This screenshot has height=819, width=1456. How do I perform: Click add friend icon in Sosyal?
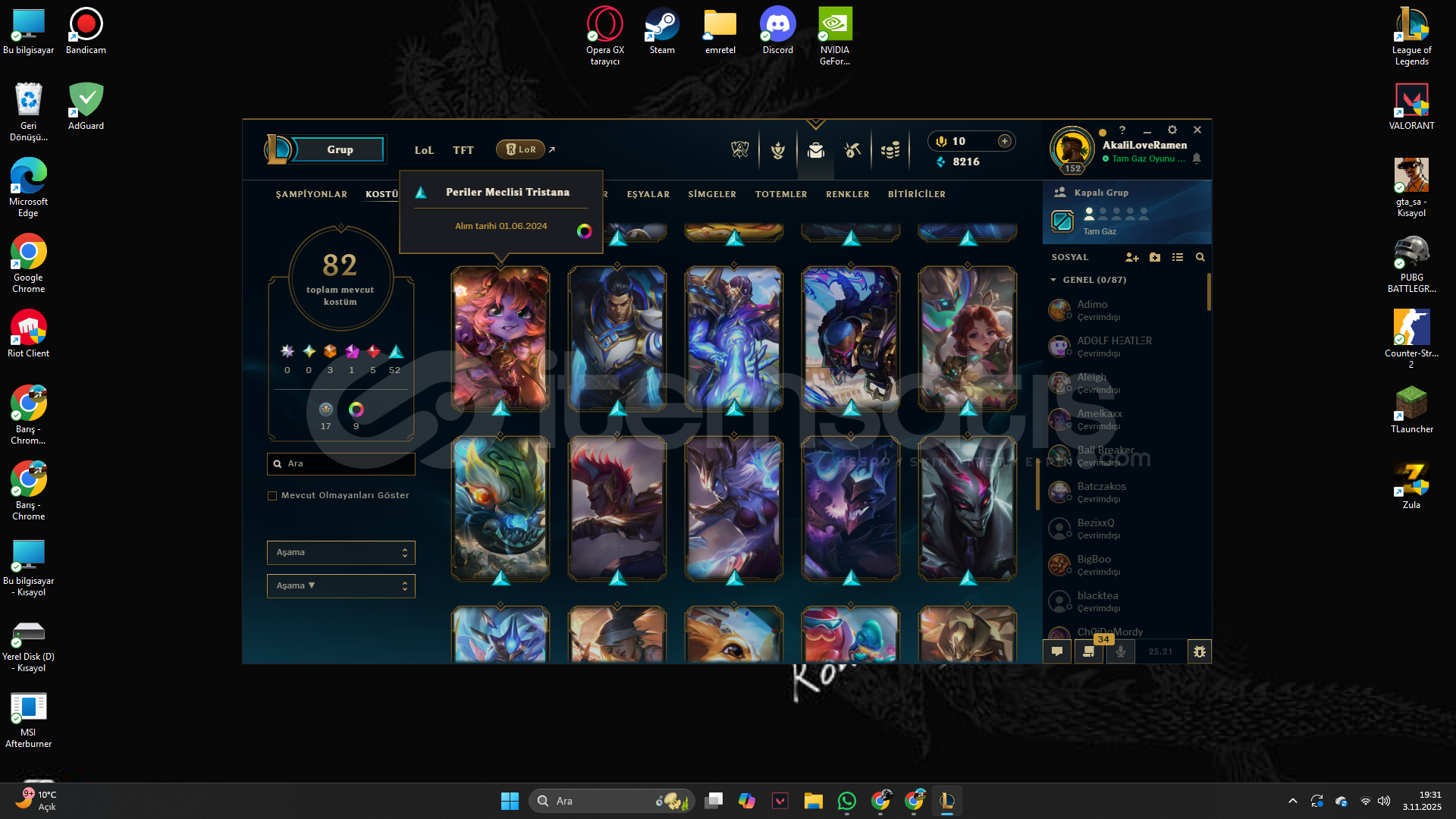[1131, 258]
